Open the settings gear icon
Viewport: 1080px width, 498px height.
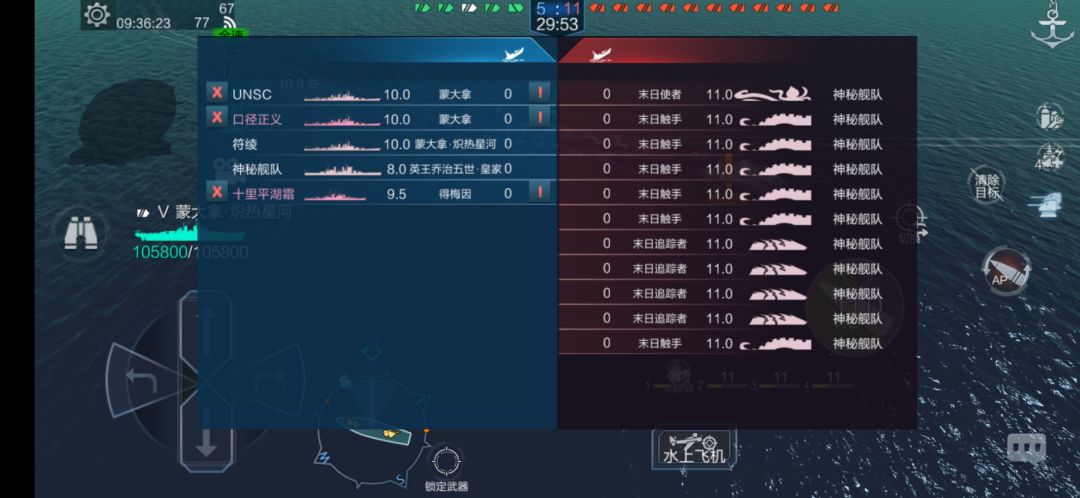tap(96, 14)
